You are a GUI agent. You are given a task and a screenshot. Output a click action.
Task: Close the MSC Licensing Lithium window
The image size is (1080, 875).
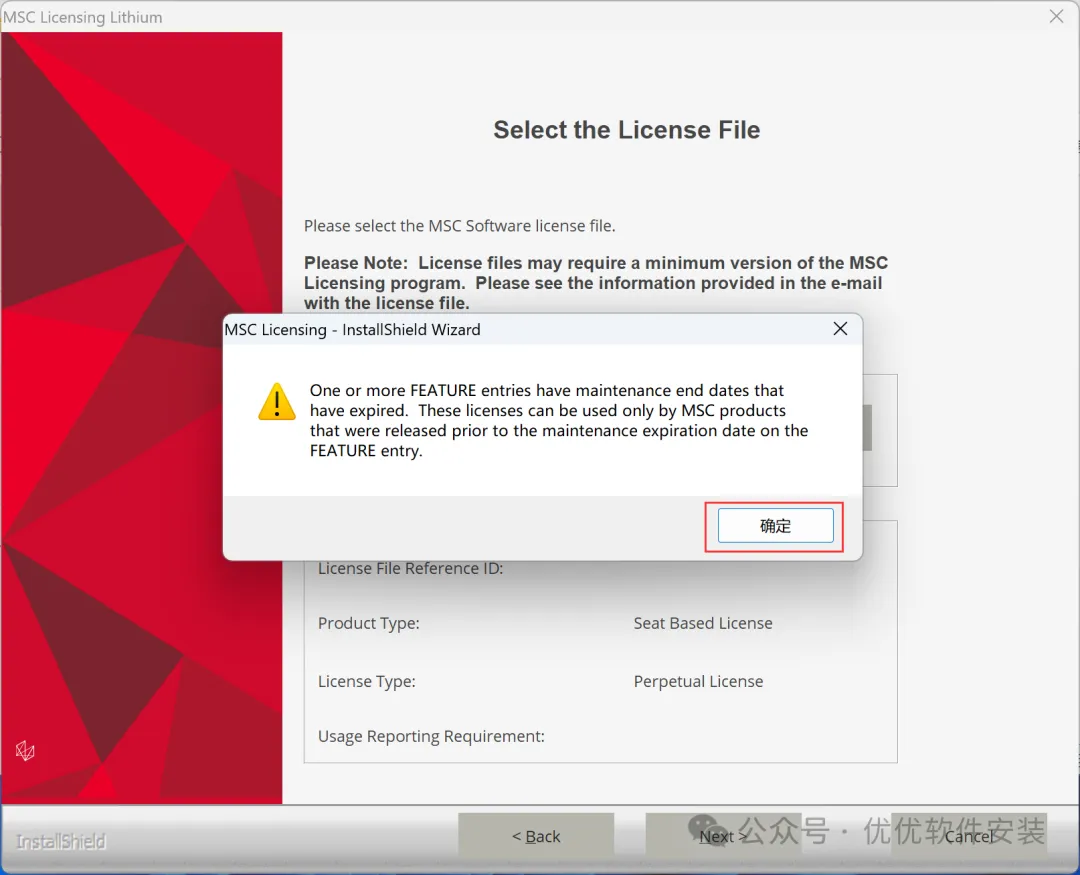click(1057, 16)
